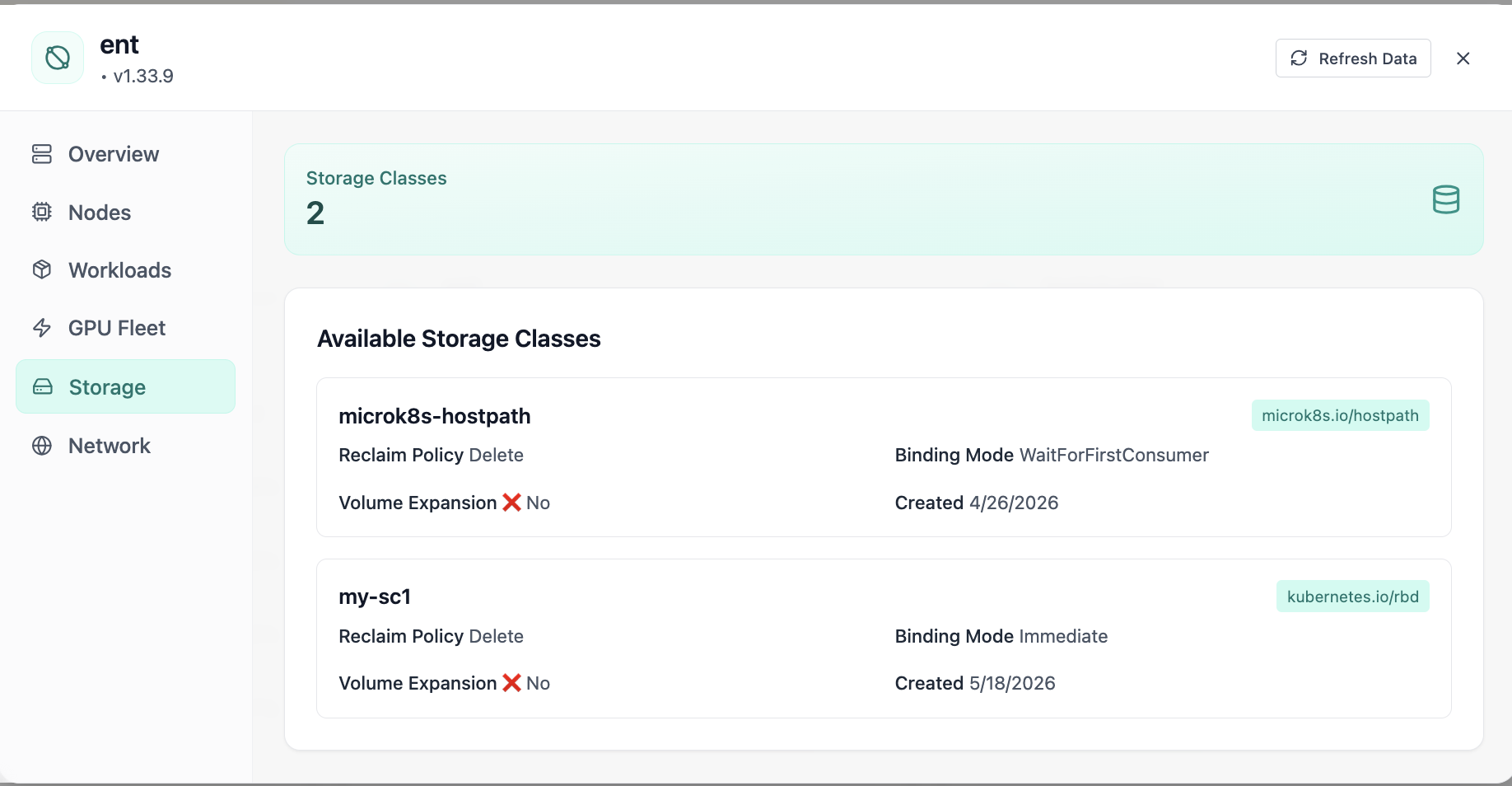Screen dimensions: 1512x786
Task: Click the No value beside my-sc1 Volume Expansion
Action: pyautogui.click(x=538, y=683)
